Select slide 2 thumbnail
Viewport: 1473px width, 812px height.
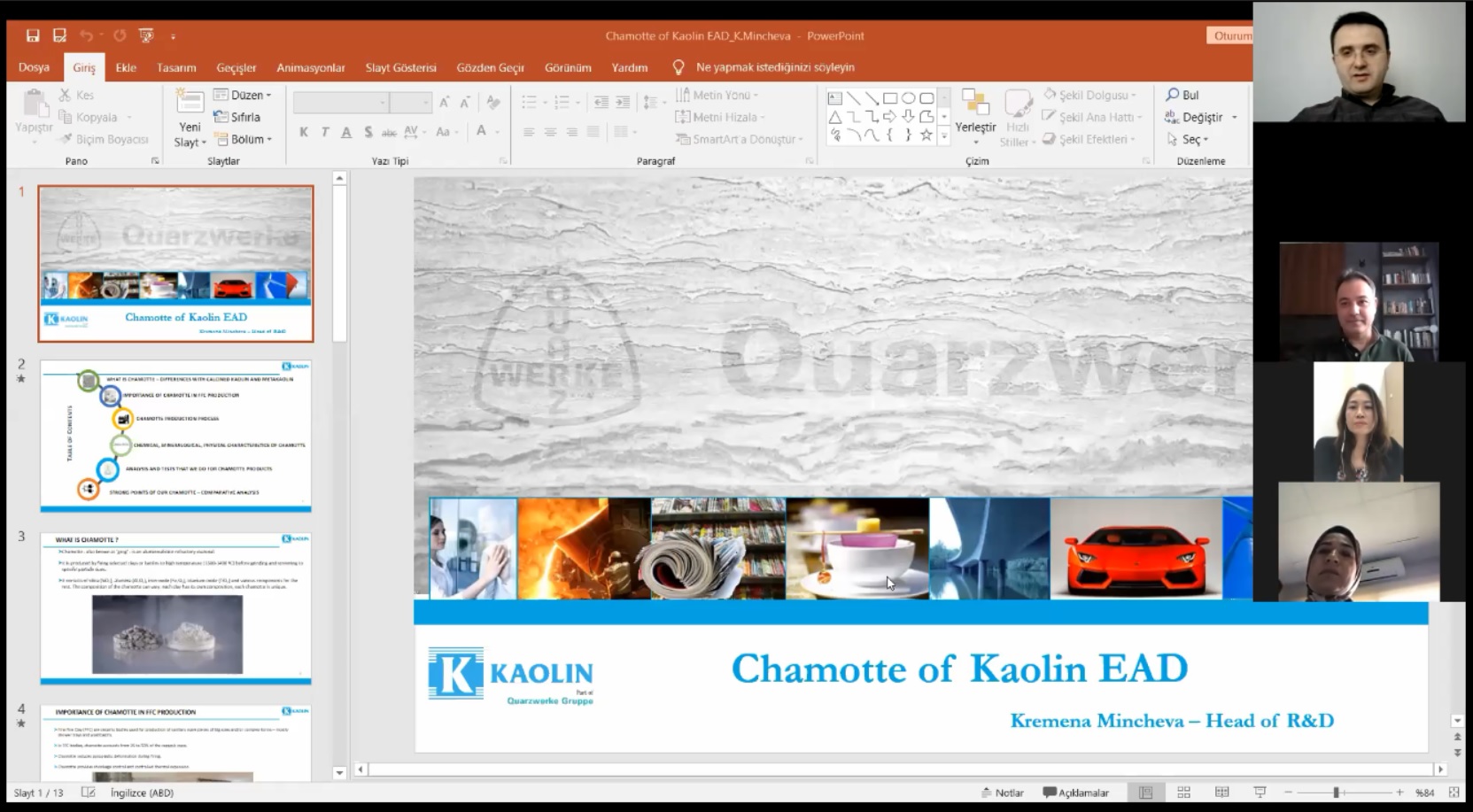175,435
